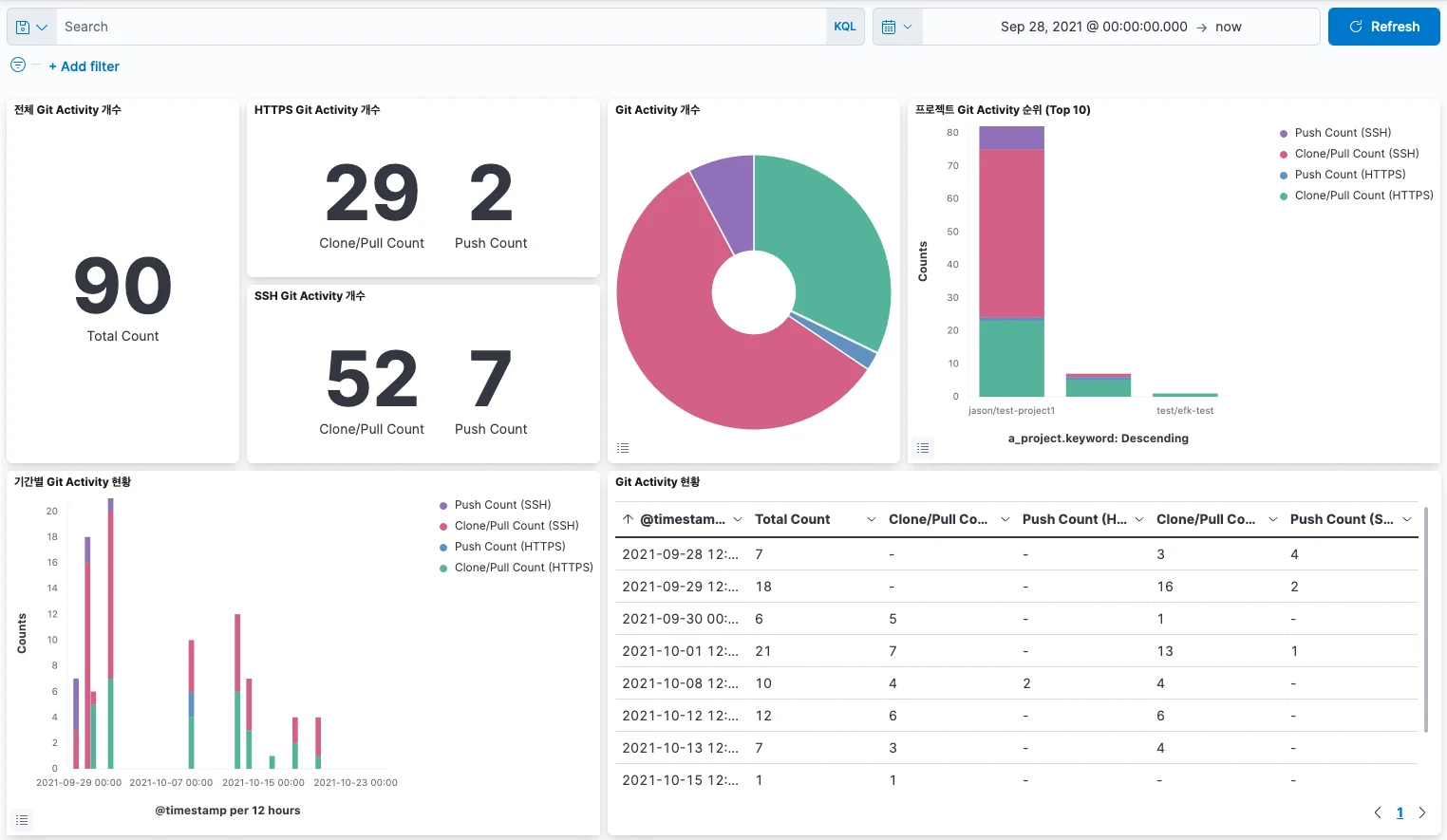Image resolution: width=1447 pixels, height=840 pixels.
Task: Go to previous table page arrow
Action: [1378, 812]
